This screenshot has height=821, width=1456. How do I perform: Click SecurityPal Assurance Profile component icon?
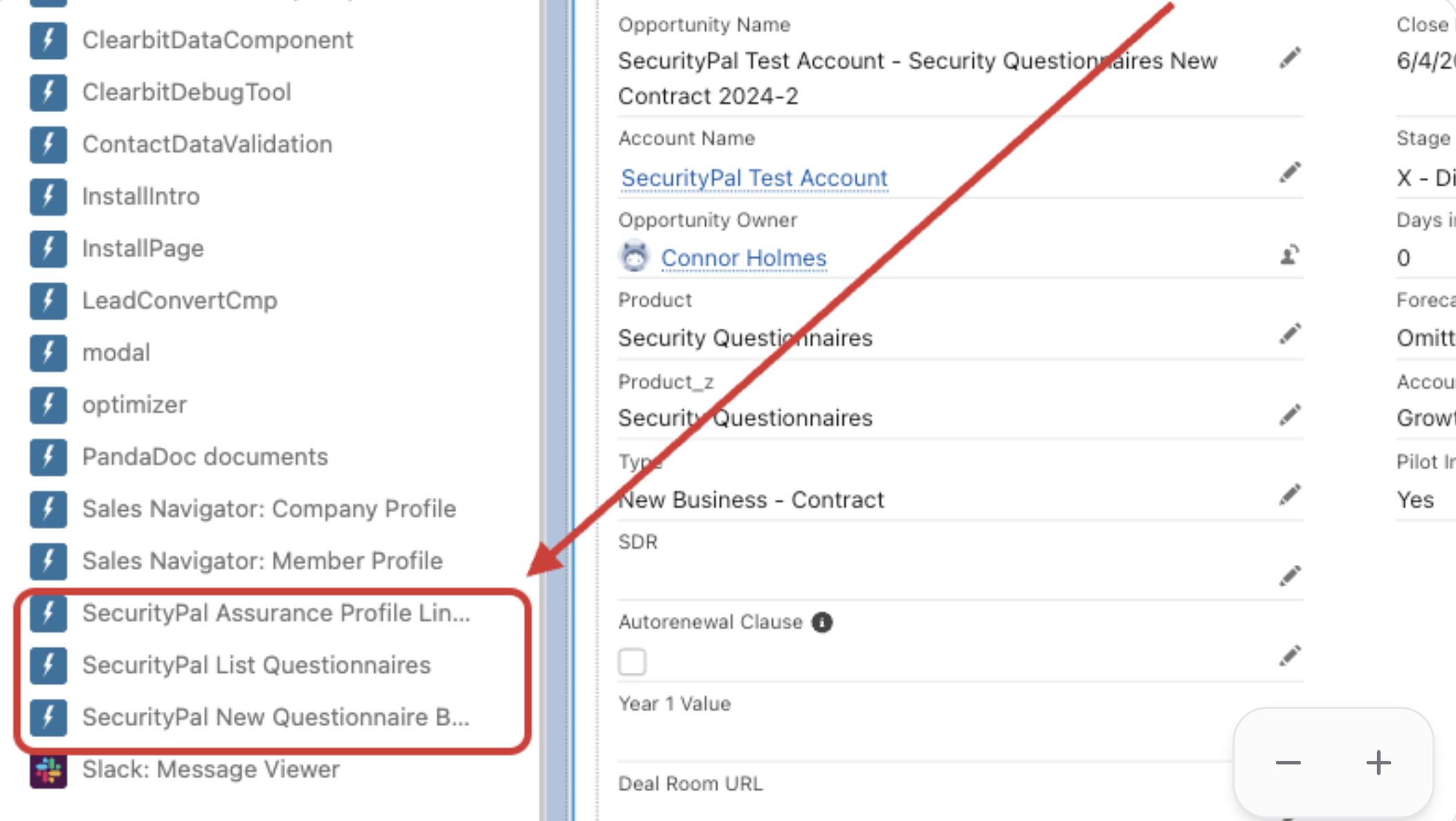(x=48, y=613)
